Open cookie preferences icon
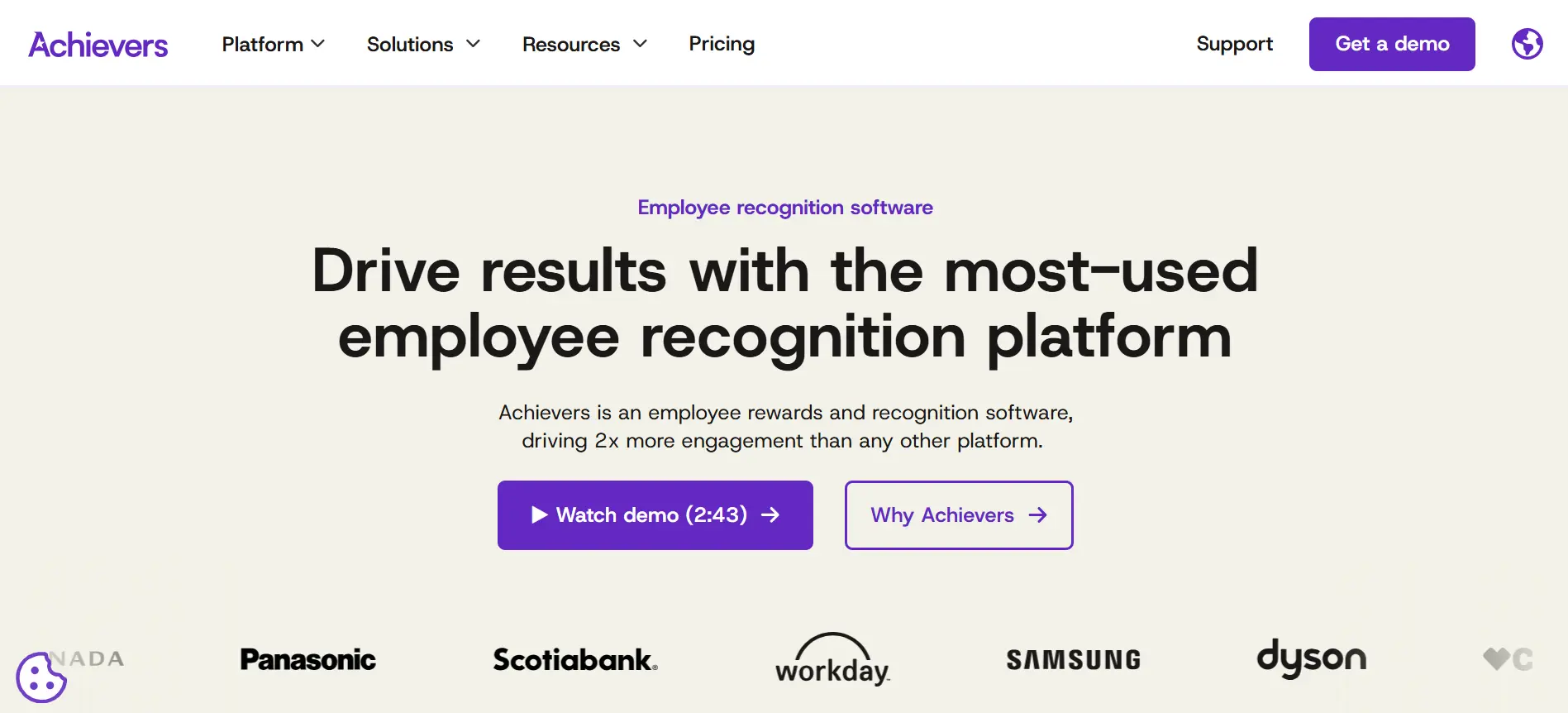Viewport: 1568px width, 713px height. pyautogui.click(x=41, y=677)
